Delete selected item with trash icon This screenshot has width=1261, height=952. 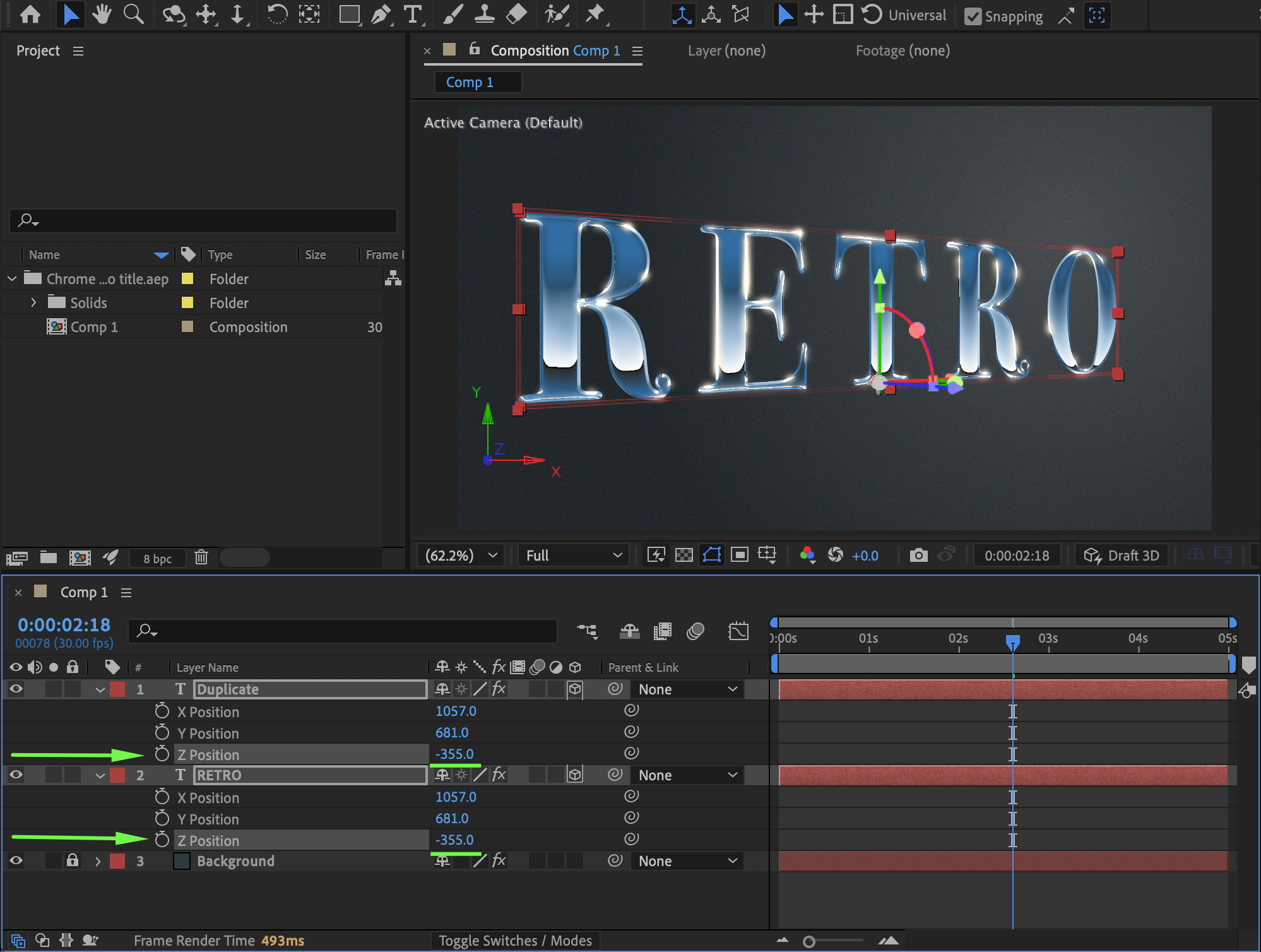pyautogui.click(x=201, y=557)
